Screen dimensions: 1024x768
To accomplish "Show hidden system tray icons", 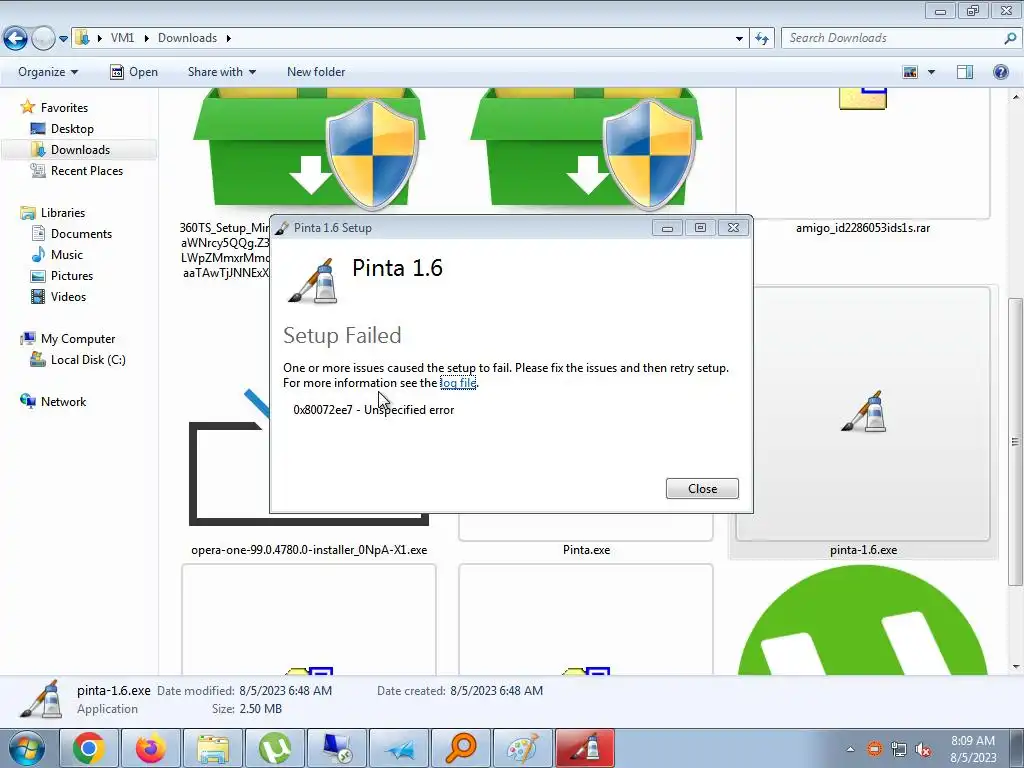I will 850,749.
